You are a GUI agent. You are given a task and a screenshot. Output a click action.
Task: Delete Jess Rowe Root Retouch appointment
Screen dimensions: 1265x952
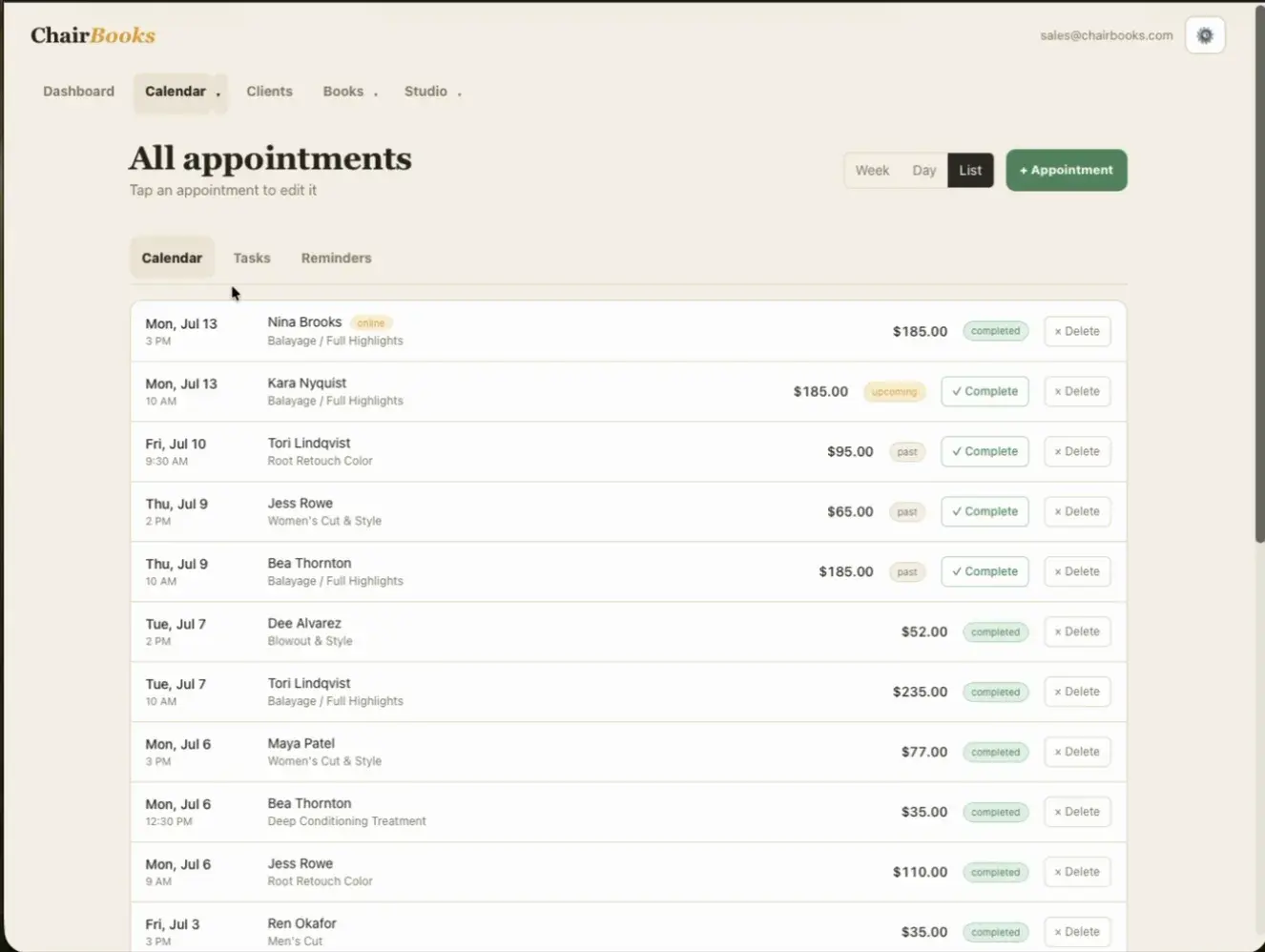click(x=1077, y=872)
